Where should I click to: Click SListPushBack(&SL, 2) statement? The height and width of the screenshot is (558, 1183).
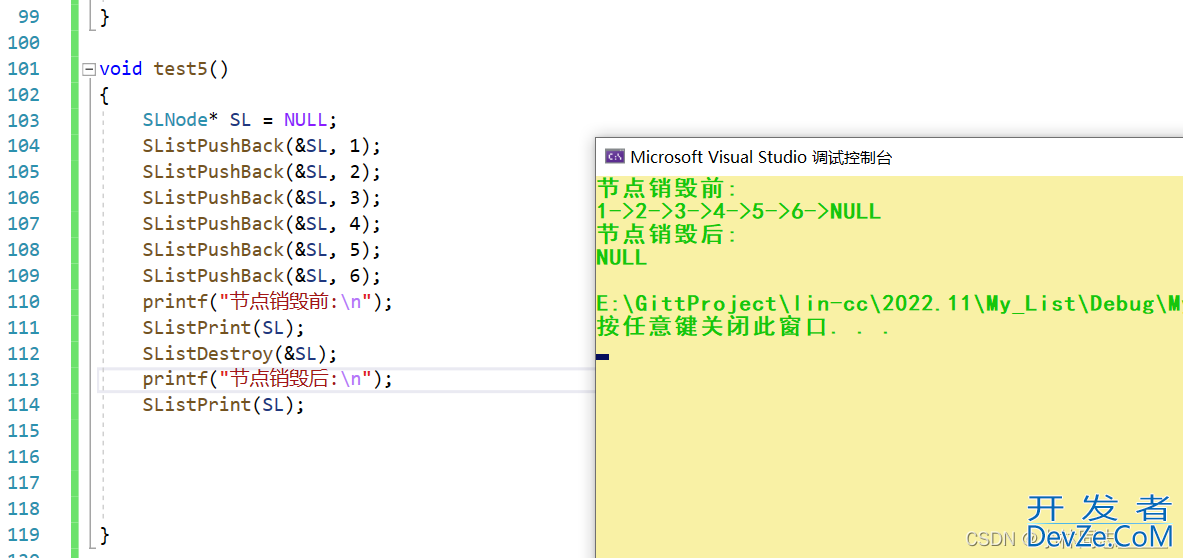click(262, 172)
